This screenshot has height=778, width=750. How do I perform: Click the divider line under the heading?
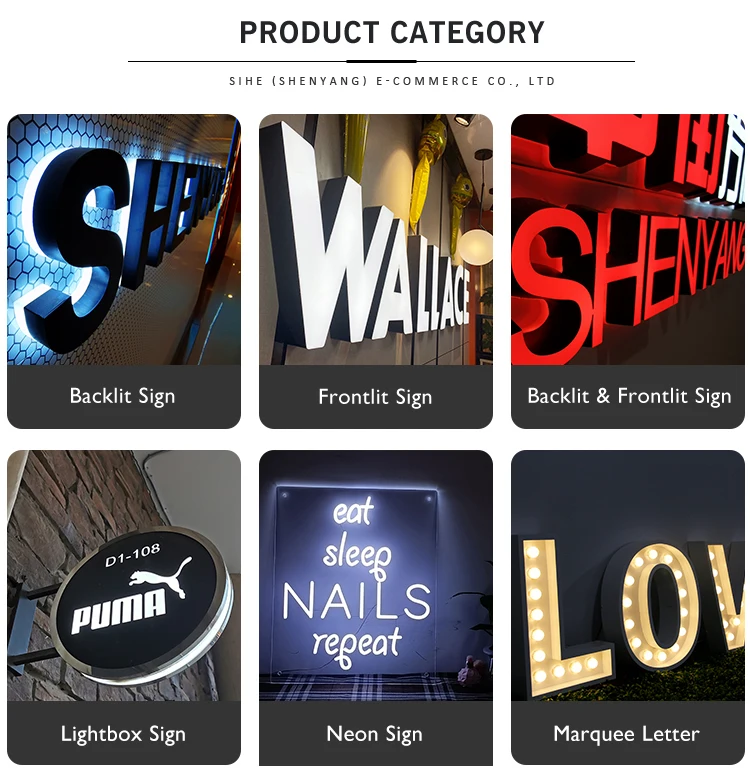pyautogui.click(x=381, y=62)
